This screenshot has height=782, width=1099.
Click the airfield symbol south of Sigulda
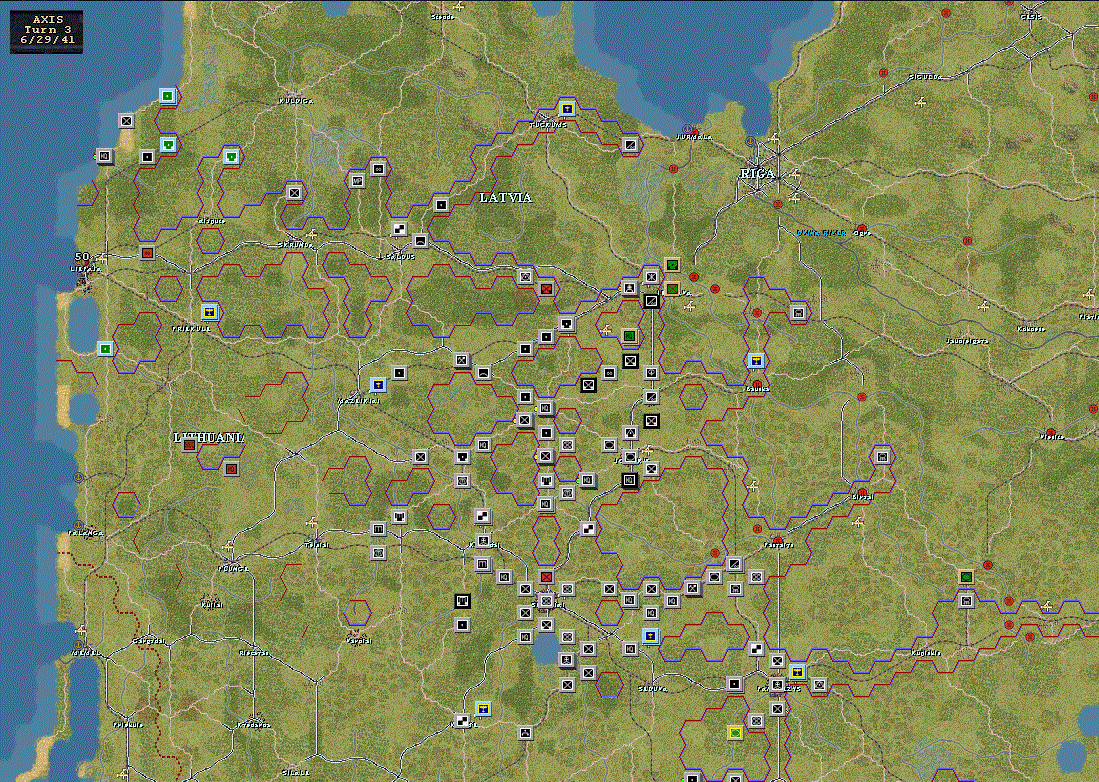(x=921, y=103)
